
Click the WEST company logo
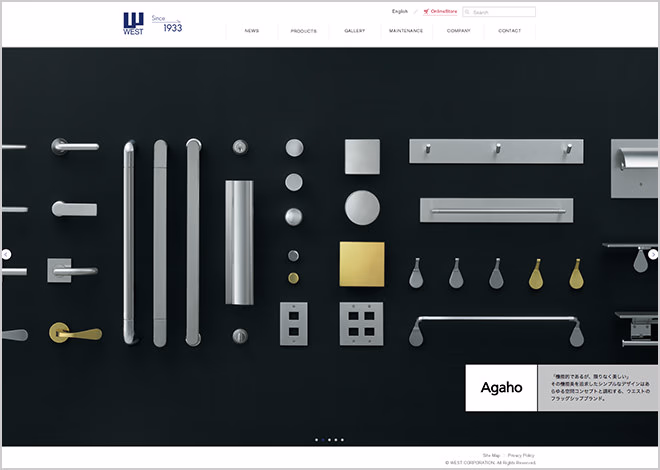[x=133, y=23]
